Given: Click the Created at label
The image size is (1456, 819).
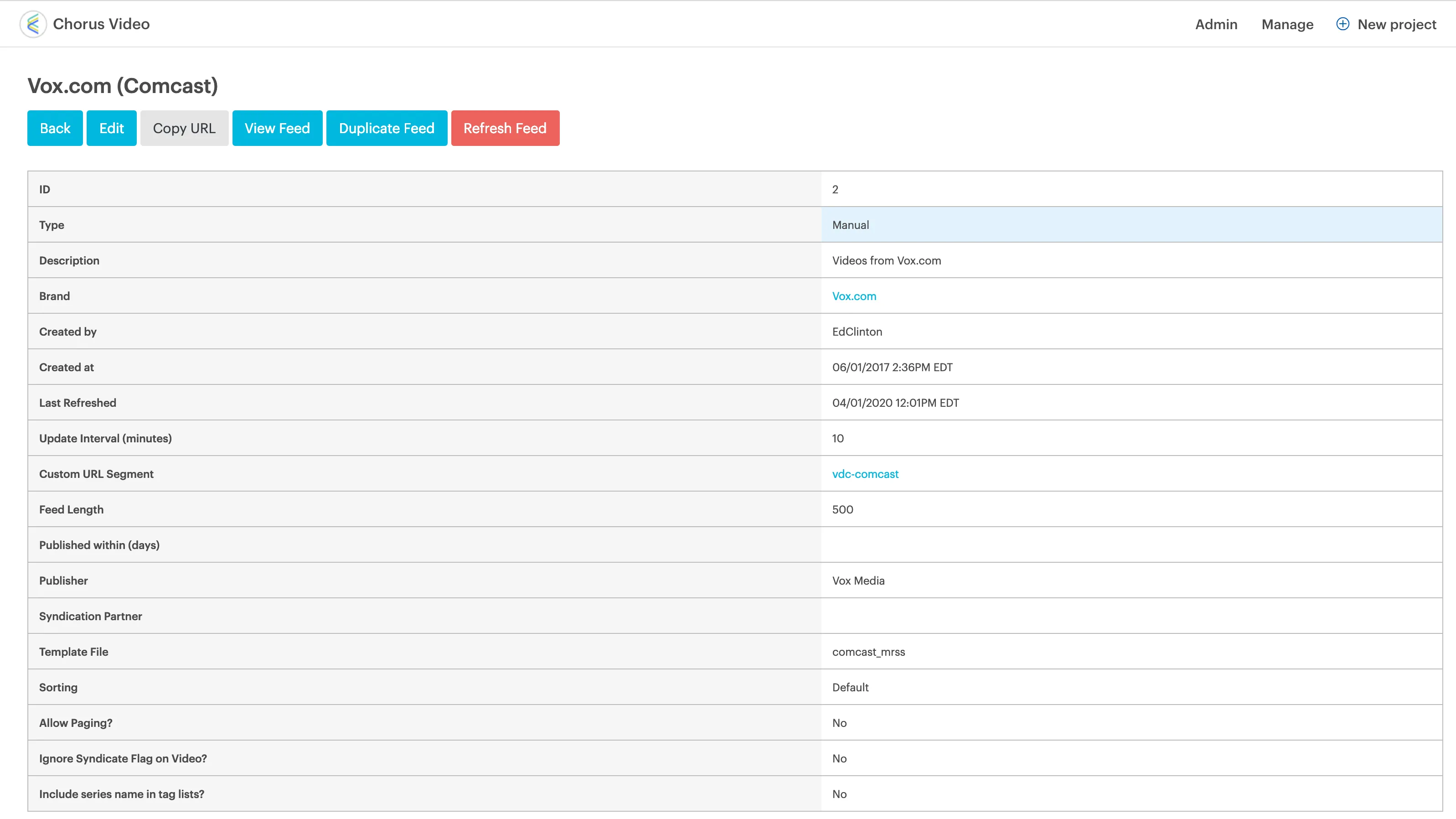Looking at the screenshot, I should point(66,367).
